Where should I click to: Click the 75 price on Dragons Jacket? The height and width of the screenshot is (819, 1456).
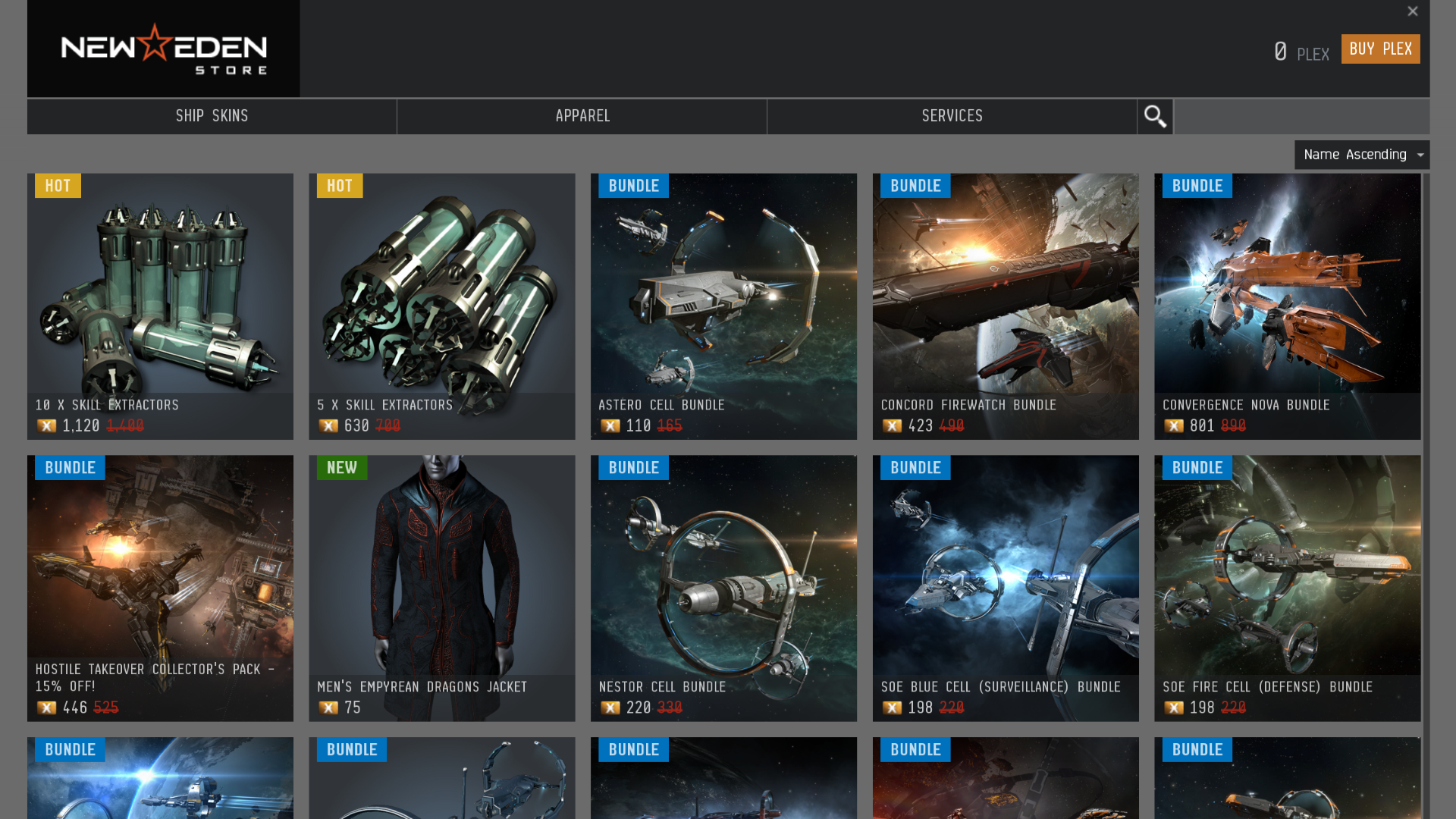353,708
